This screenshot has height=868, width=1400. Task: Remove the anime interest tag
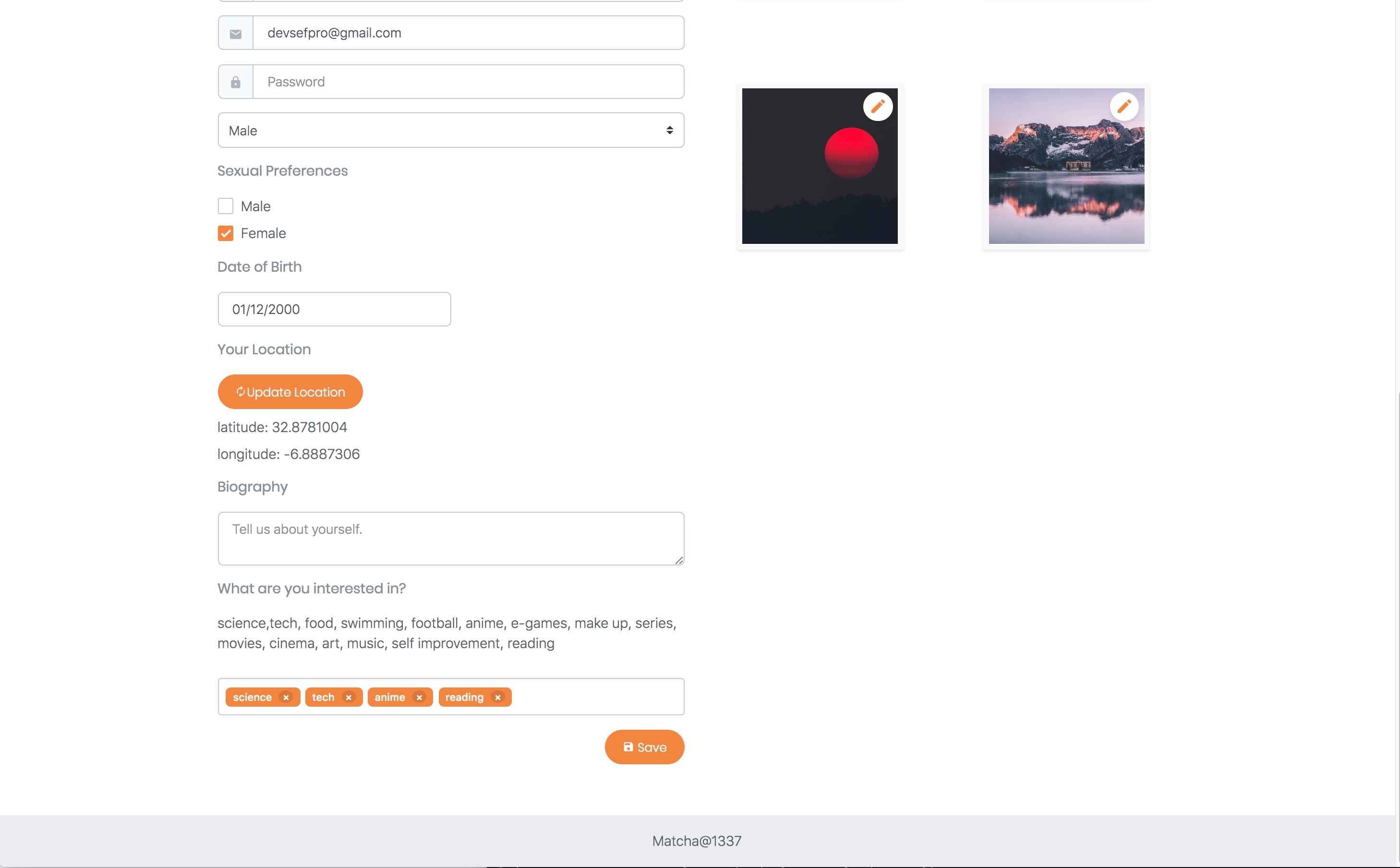click(x=420, y=697)
